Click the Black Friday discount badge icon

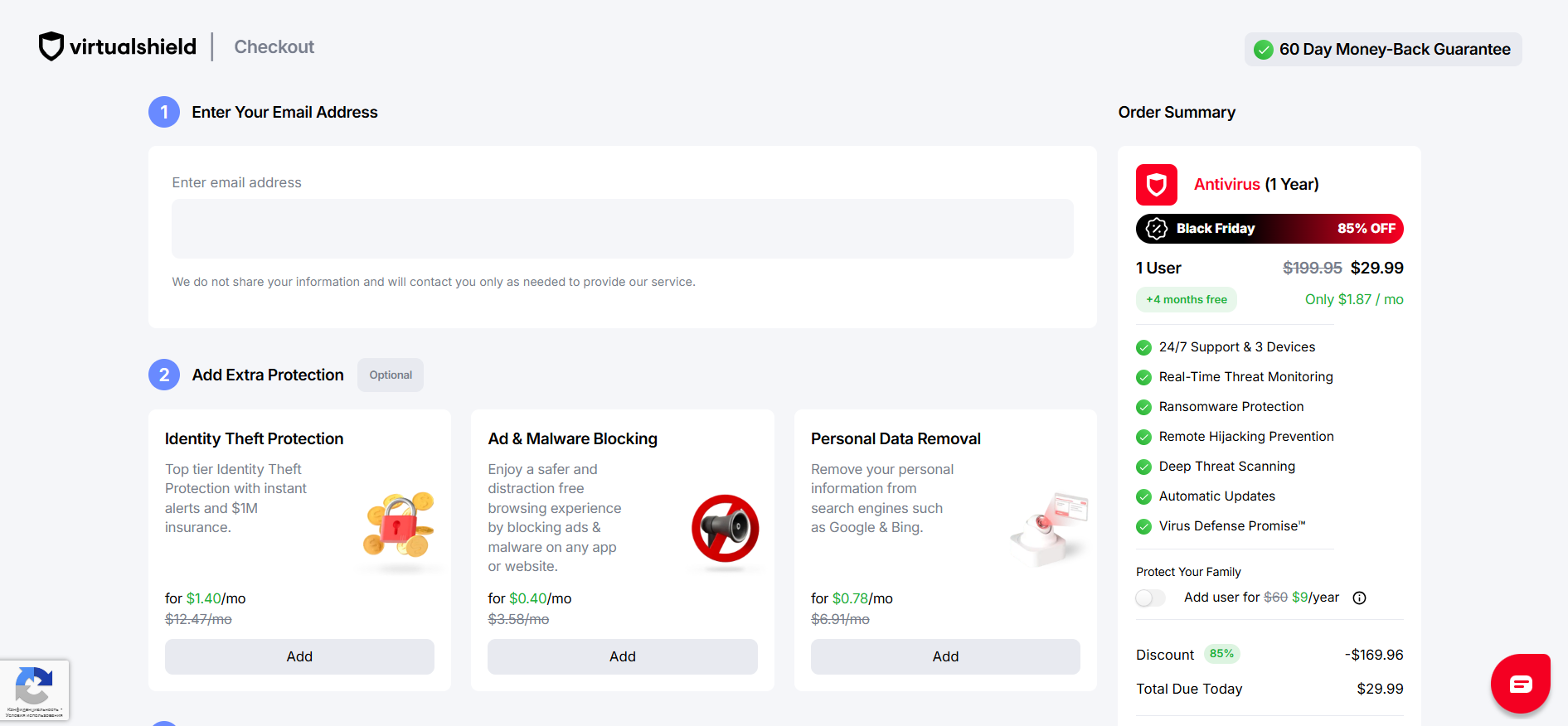(x=1156, y=229)
